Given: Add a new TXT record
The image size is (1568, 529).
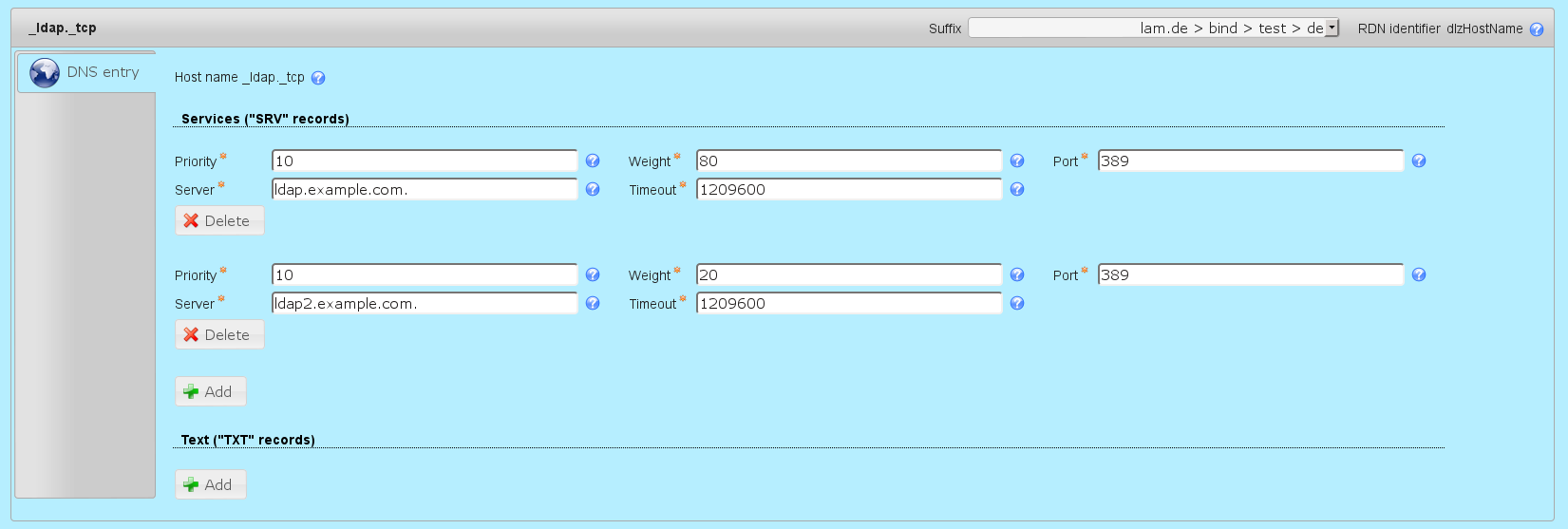Looking at the screenshot, I should pos(210,485).
